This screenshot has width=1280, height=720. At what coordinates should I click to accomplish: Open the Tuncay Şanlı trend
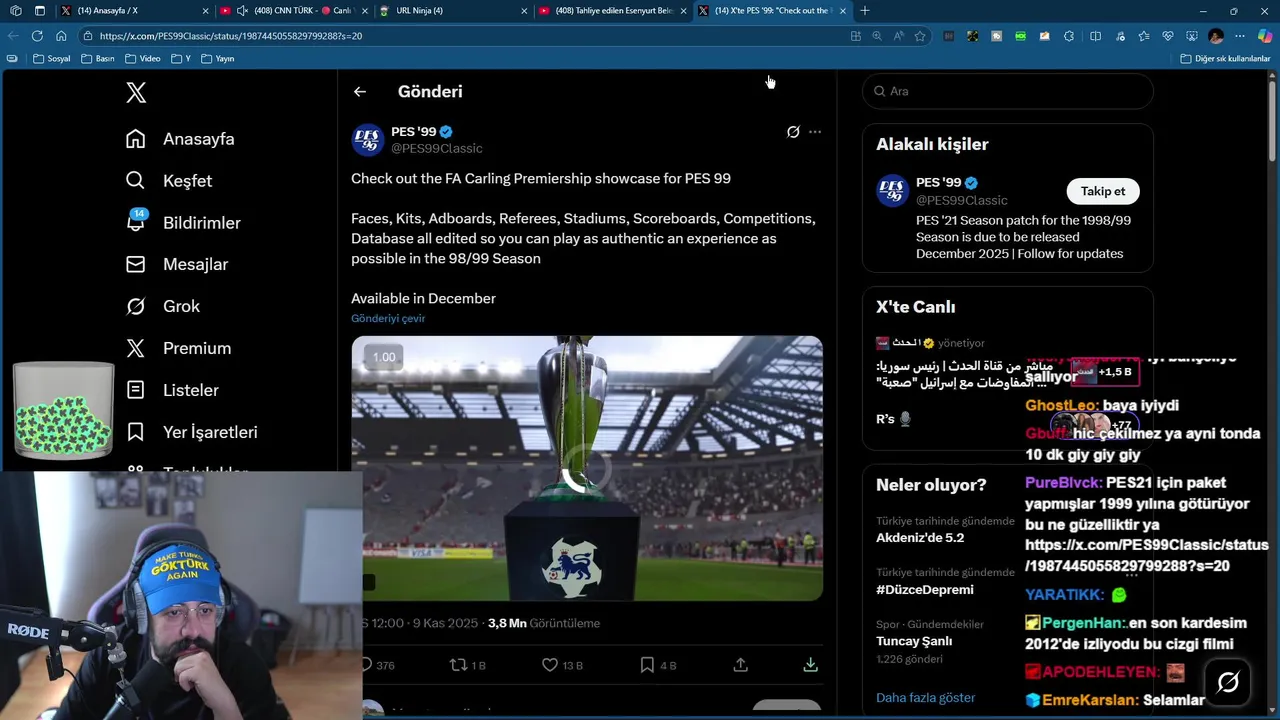point(914,641)
